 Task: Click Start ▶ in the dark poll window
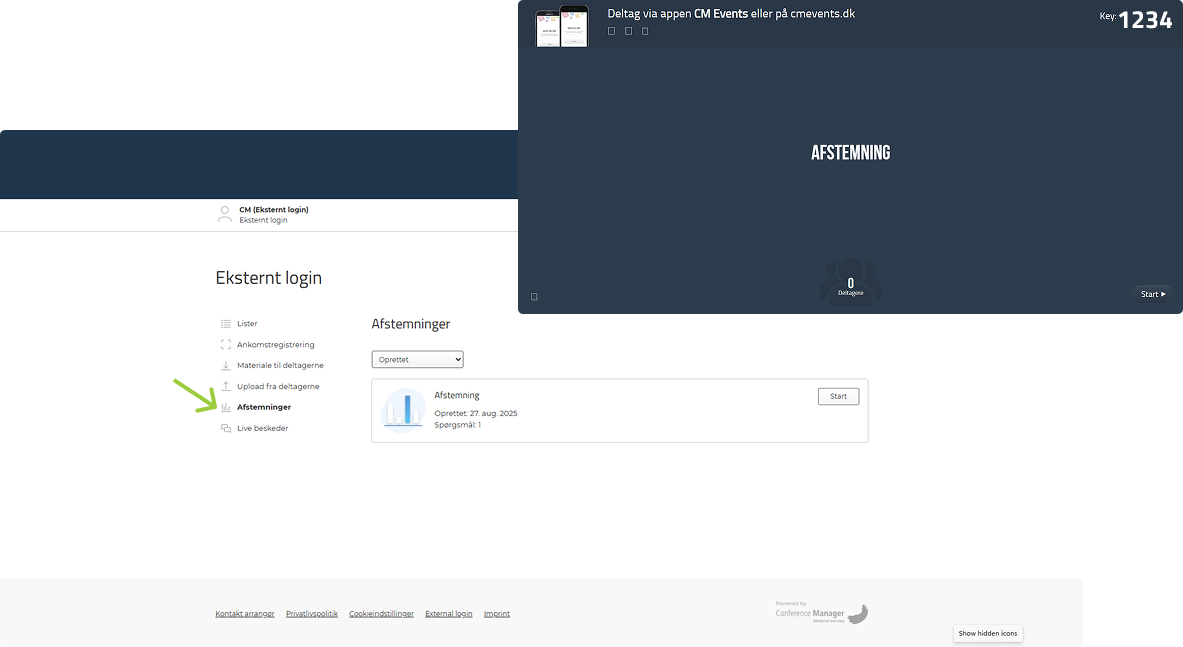point(1153,294)
